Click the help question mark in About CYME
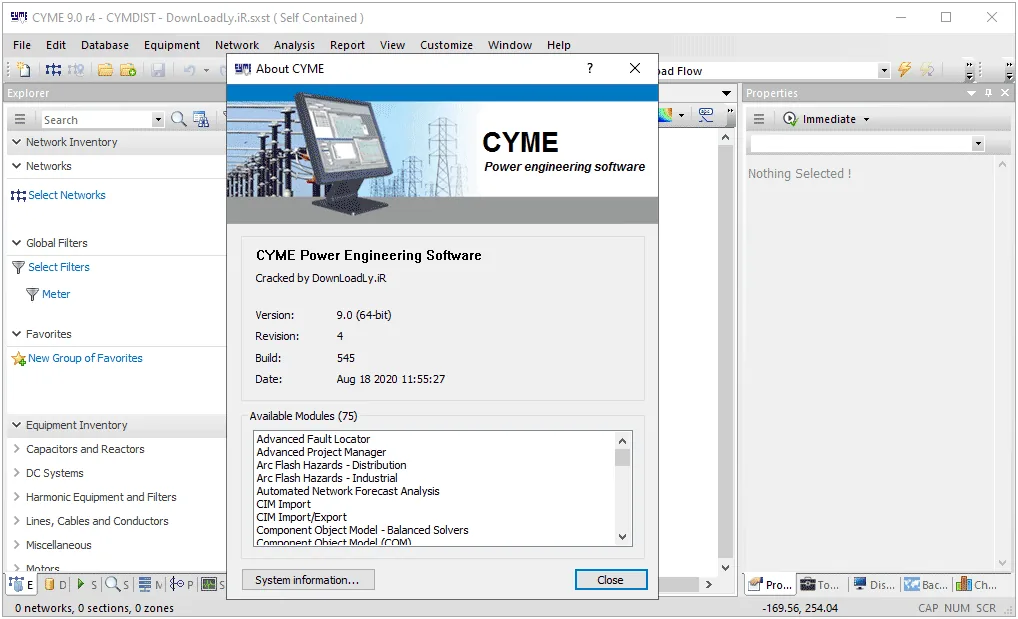Screen dimensions: 1018x619 click(x=590, y=68)
